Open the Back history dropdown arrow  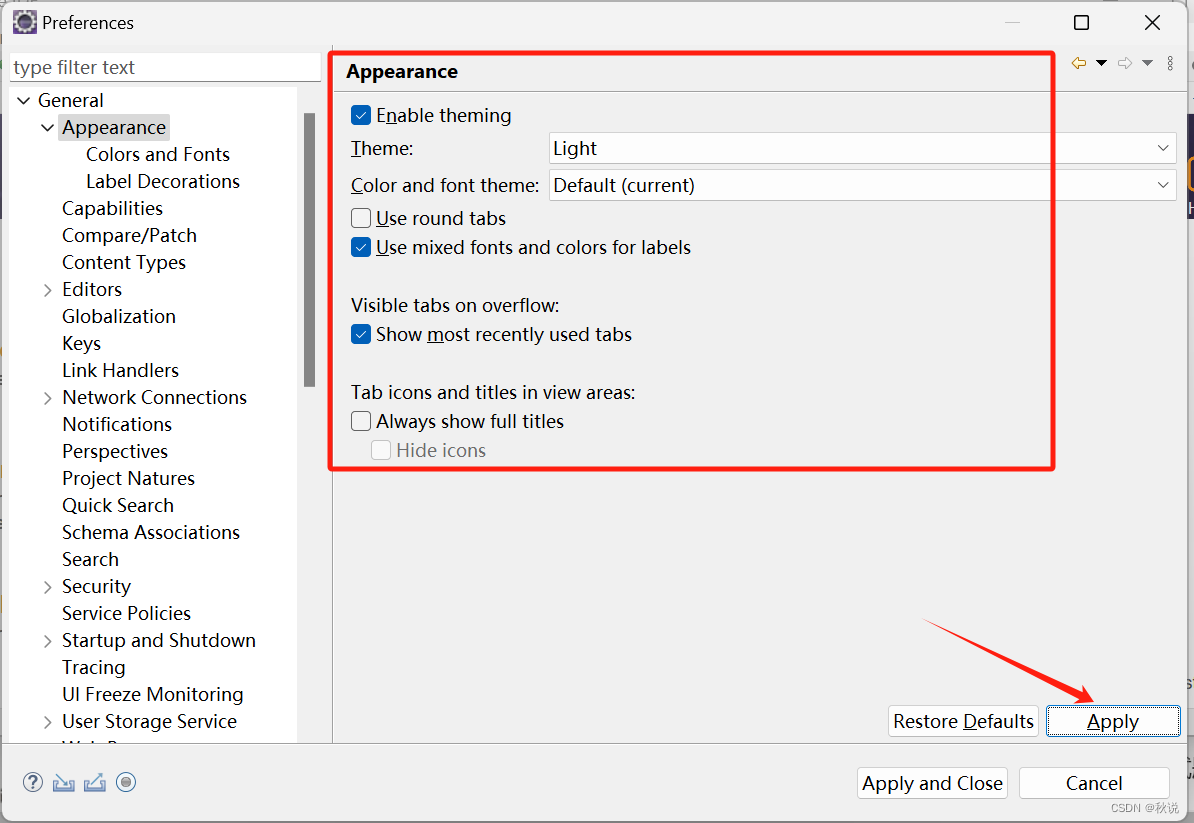(x=1101, y=63)
